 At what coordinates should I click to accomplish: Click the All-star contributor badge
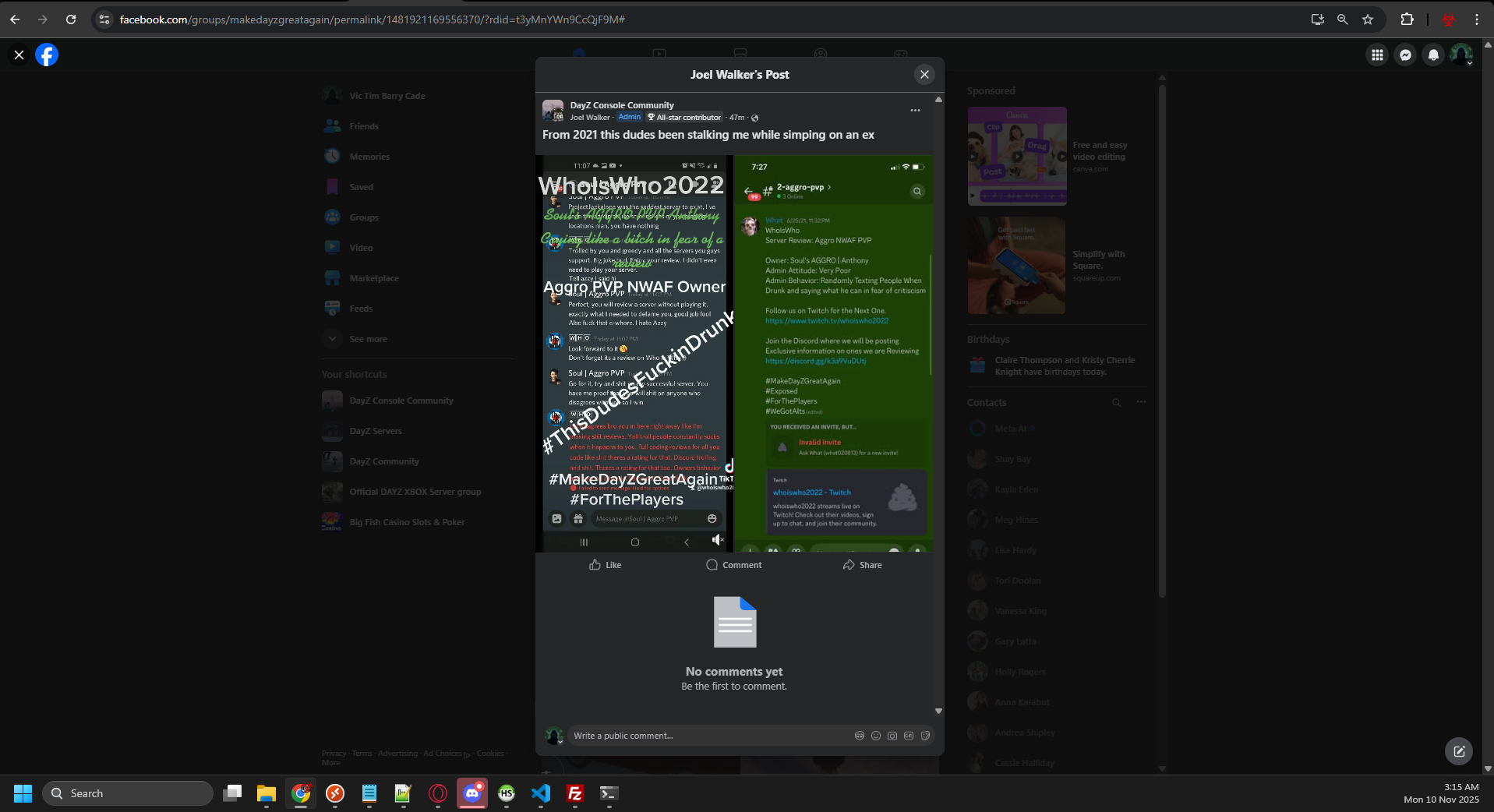(684, 118)
